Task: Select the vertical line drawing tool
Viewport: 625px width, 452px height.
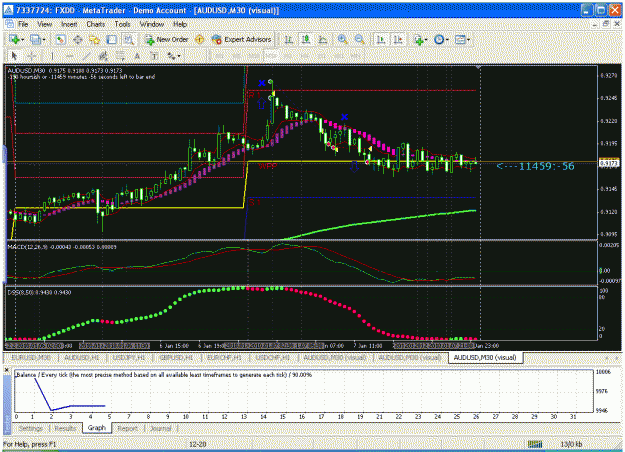Action: (52, 56)
